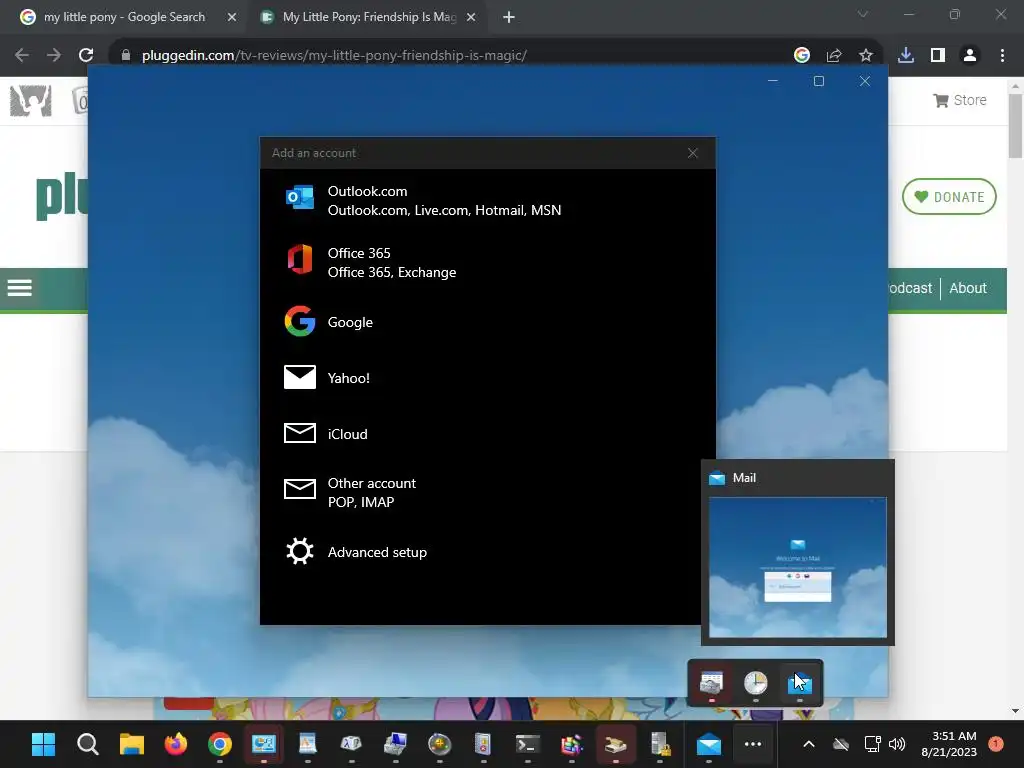The image size is (1024, 768).
Task: Click the Office 365, Exchange subtitle
Action: pyautogui.click(x=392, y=272)
